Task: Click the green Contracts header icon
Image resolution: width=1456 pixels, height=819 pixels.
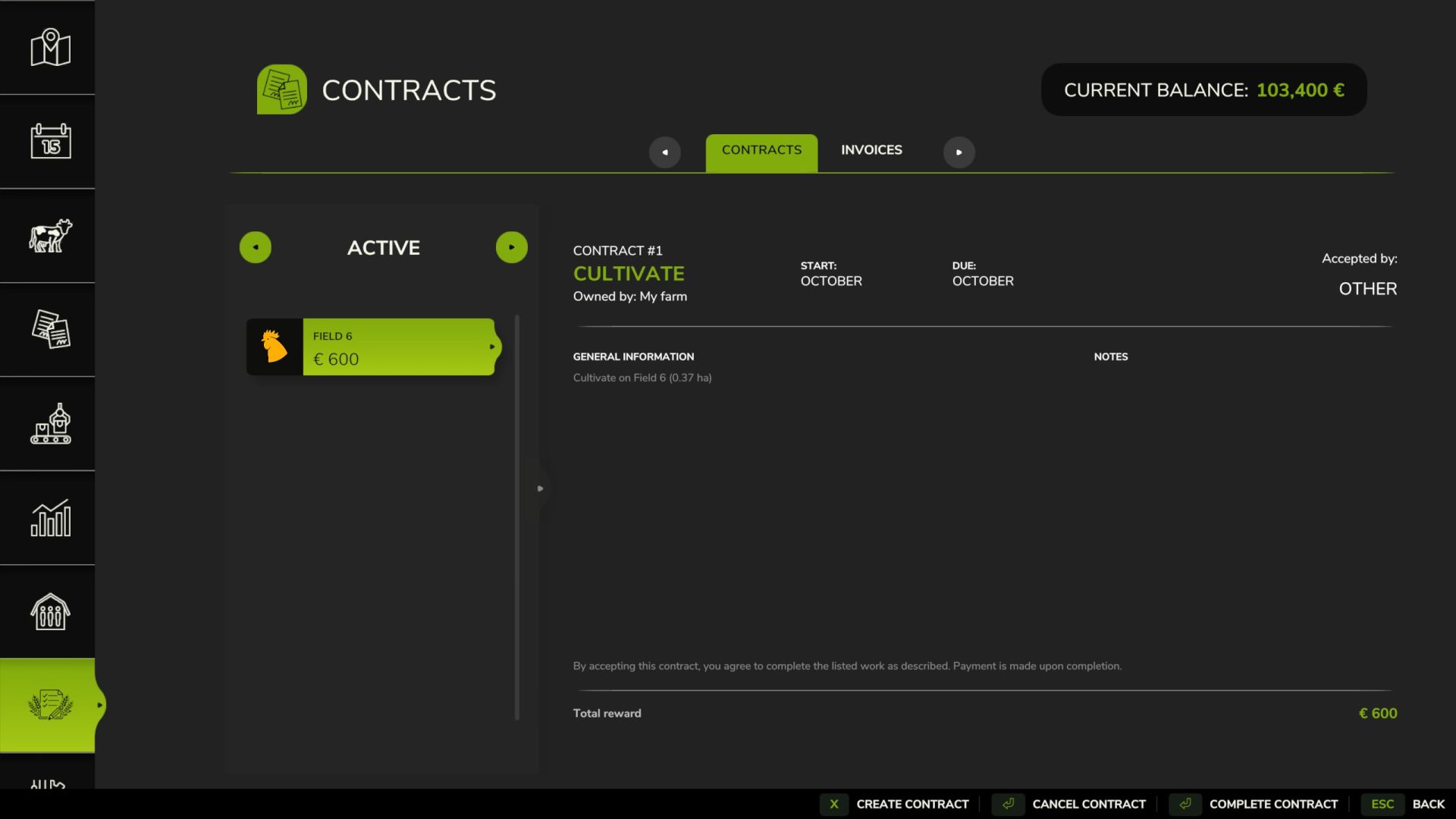Action: [x=281, y=89]
